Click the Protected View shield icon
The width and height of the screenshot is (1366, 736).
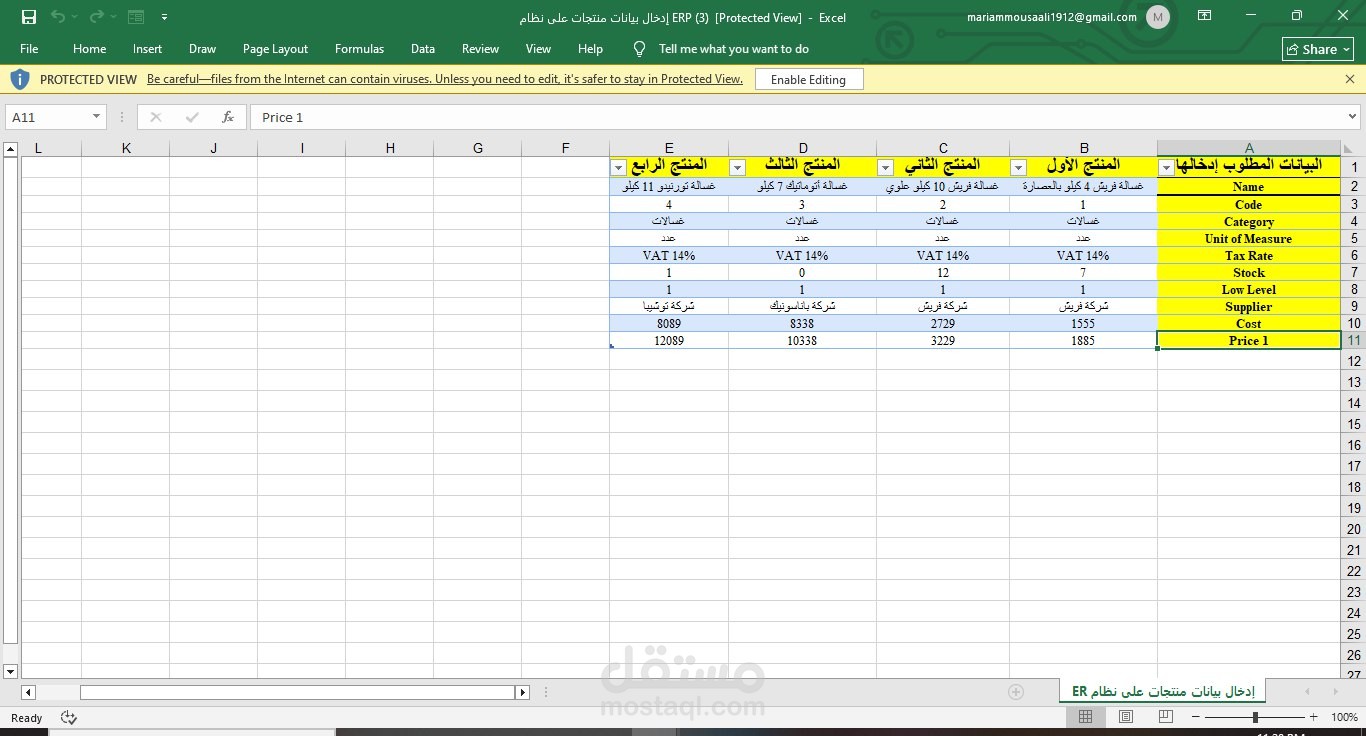click(x=20, y=79)
